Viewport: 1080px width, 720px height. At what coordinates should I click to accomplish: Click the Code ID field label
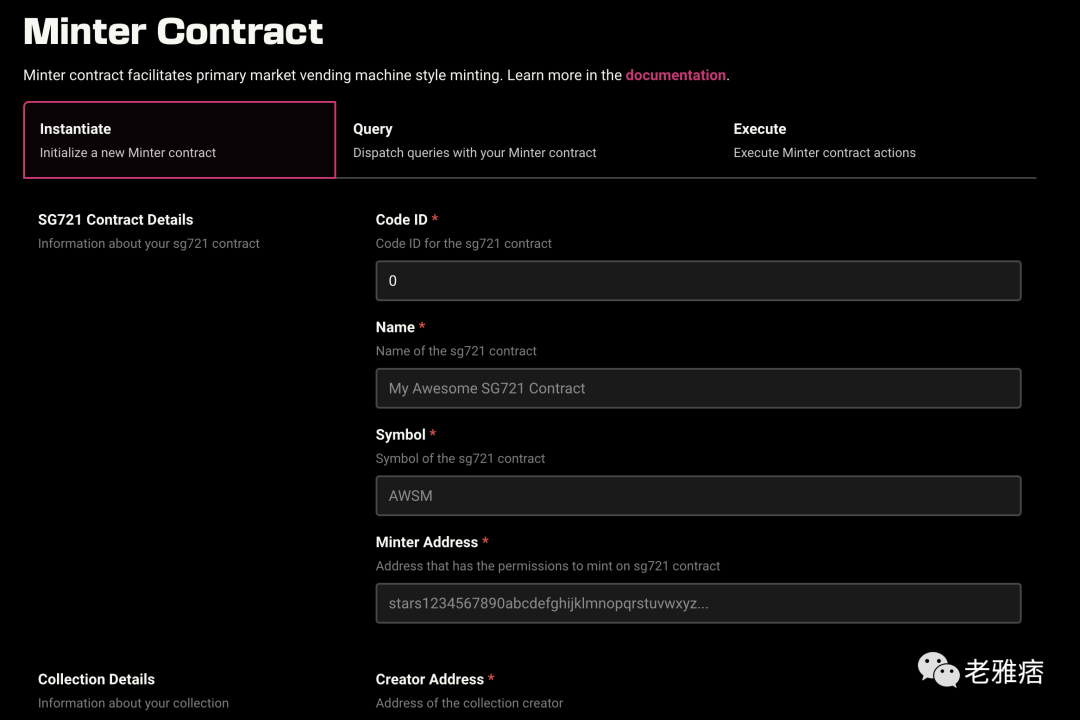click(401, 220)
